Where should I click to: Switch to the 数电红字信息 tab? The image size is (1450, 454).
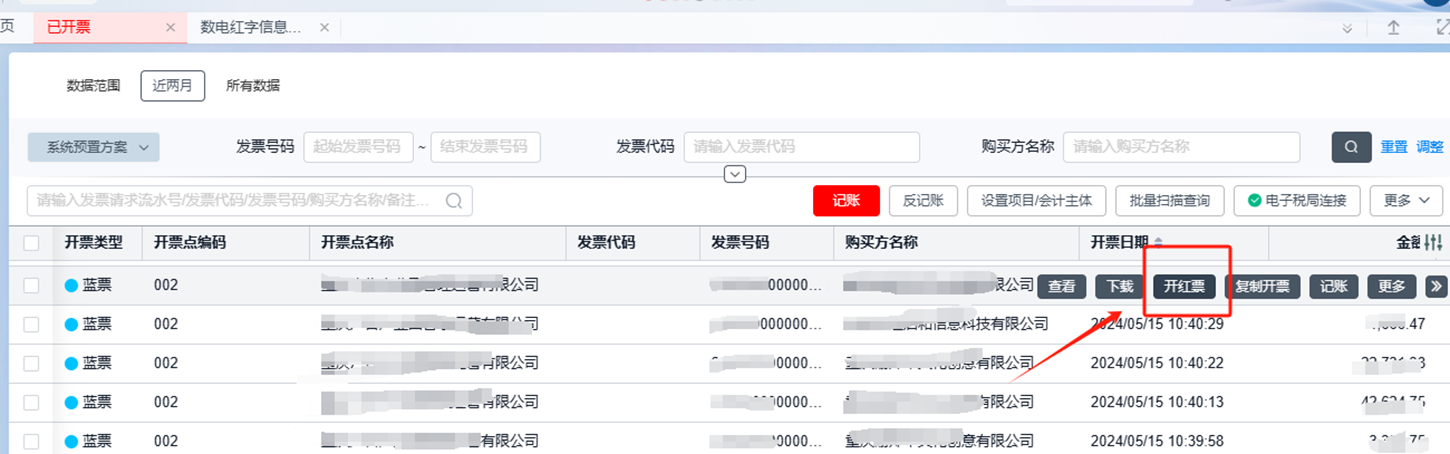250,28
